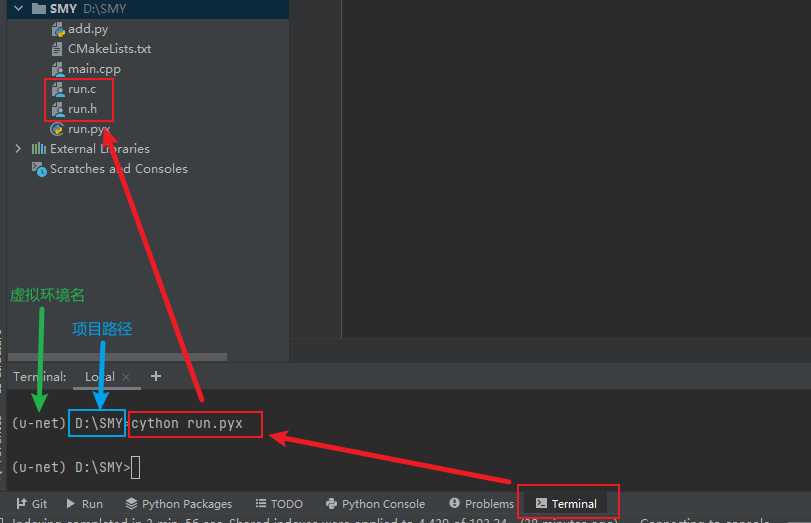
Task: Collapse the SMY project root folder
Action: click(x=19, y=8)
